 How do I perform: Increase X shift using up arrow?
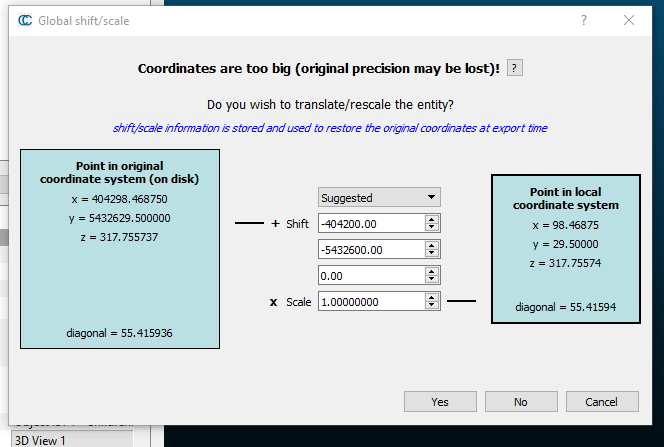pos(432,220)
